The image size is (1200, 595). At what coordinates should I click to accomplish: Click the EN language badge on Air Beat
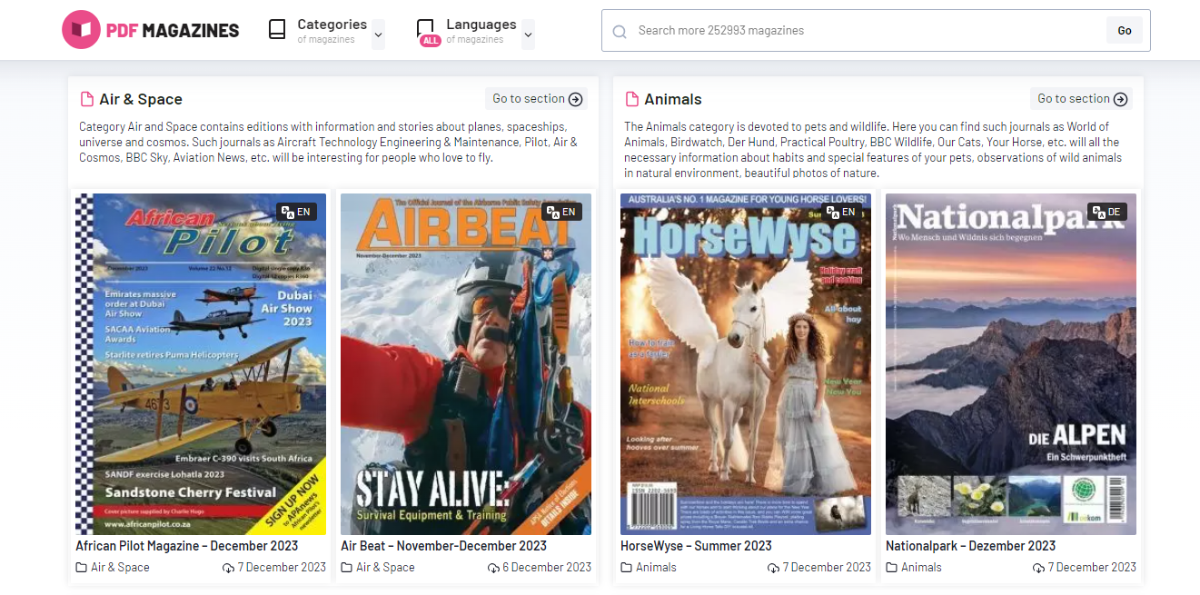pos(564,212)
